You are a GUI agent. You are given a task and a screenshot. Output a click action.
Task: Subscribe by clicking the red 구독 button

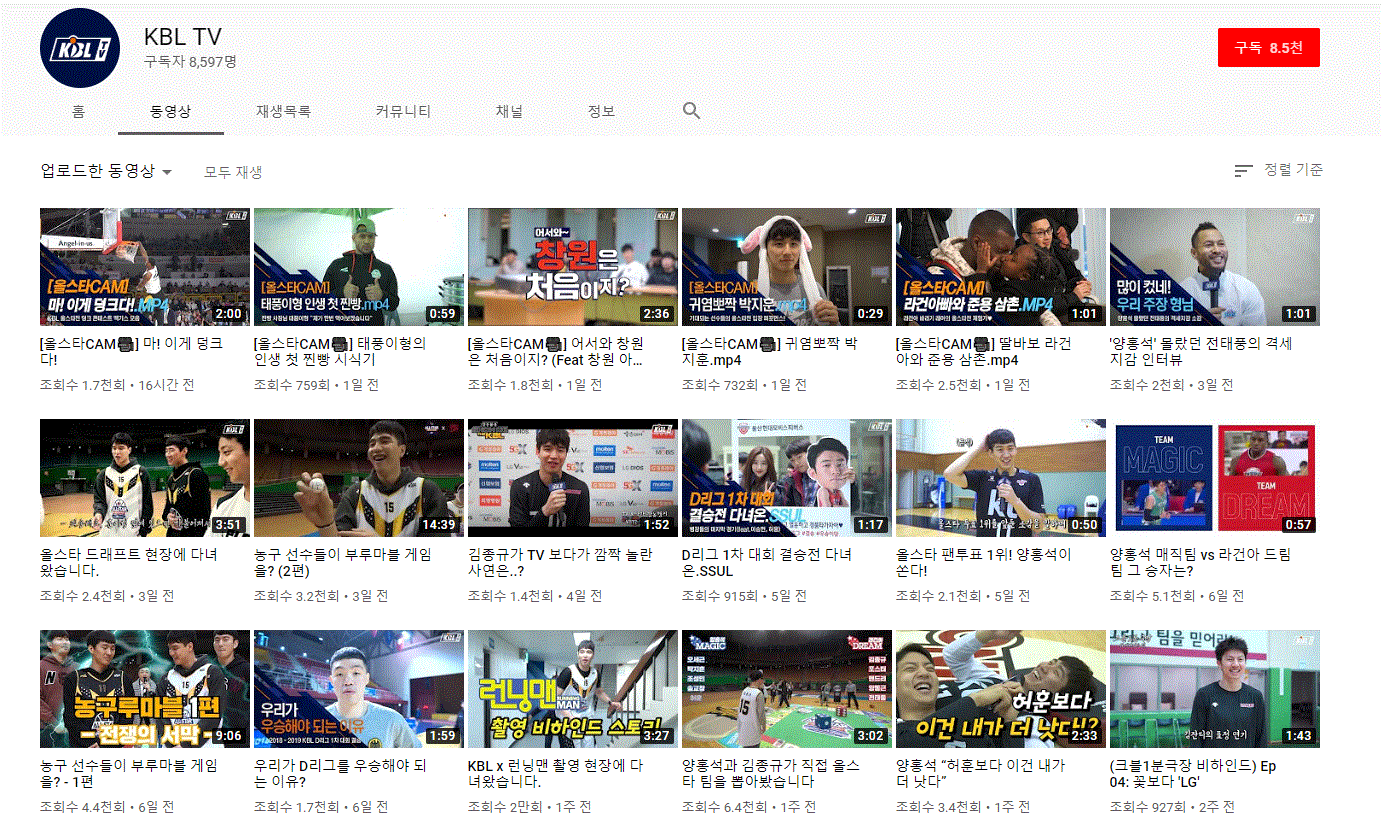[x=1268, y=47]
